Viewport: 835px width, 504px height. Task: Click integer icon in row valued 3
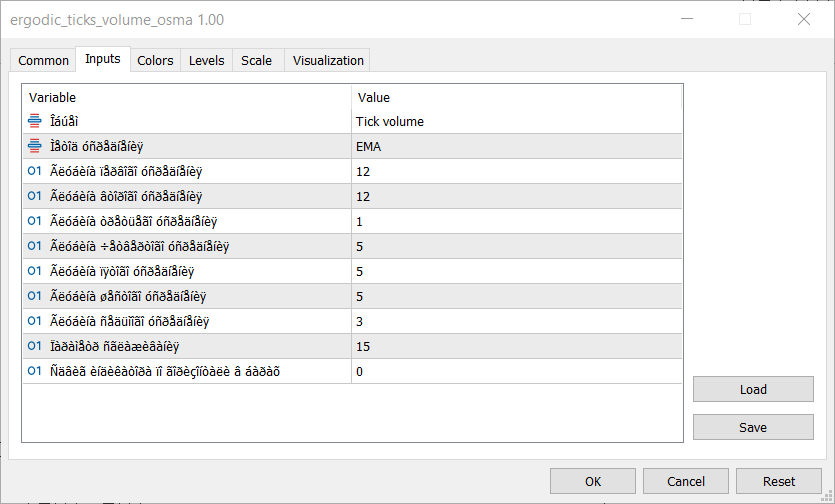[35, 321]
